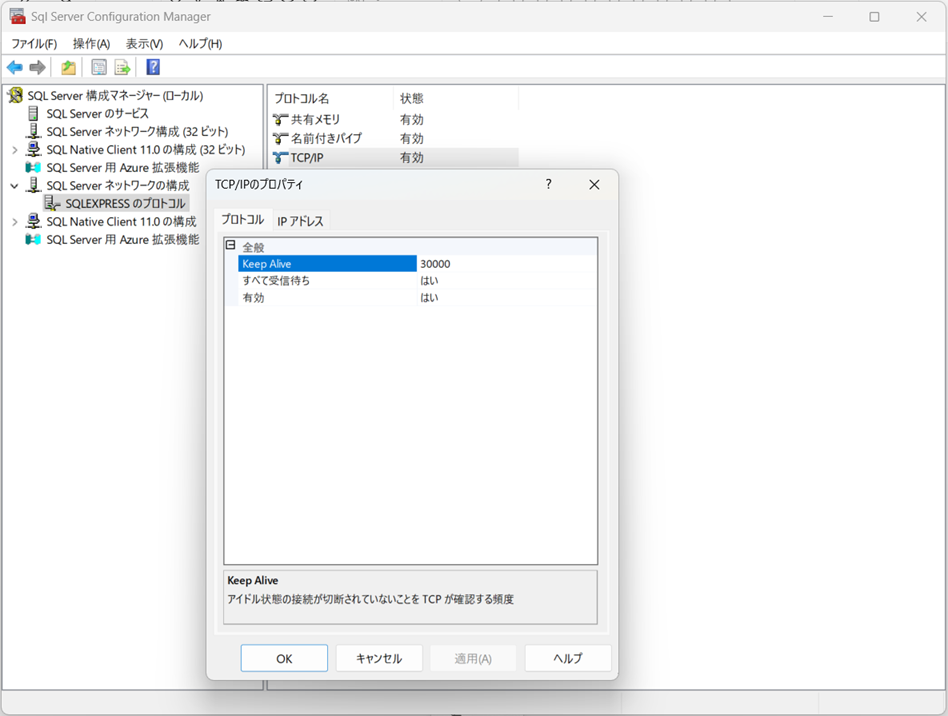This screenshot has height=716, width=948.
Task: Close the TCP/IPのプロパティ dialog
Action: pyautogui.click(x=594, y=184)
